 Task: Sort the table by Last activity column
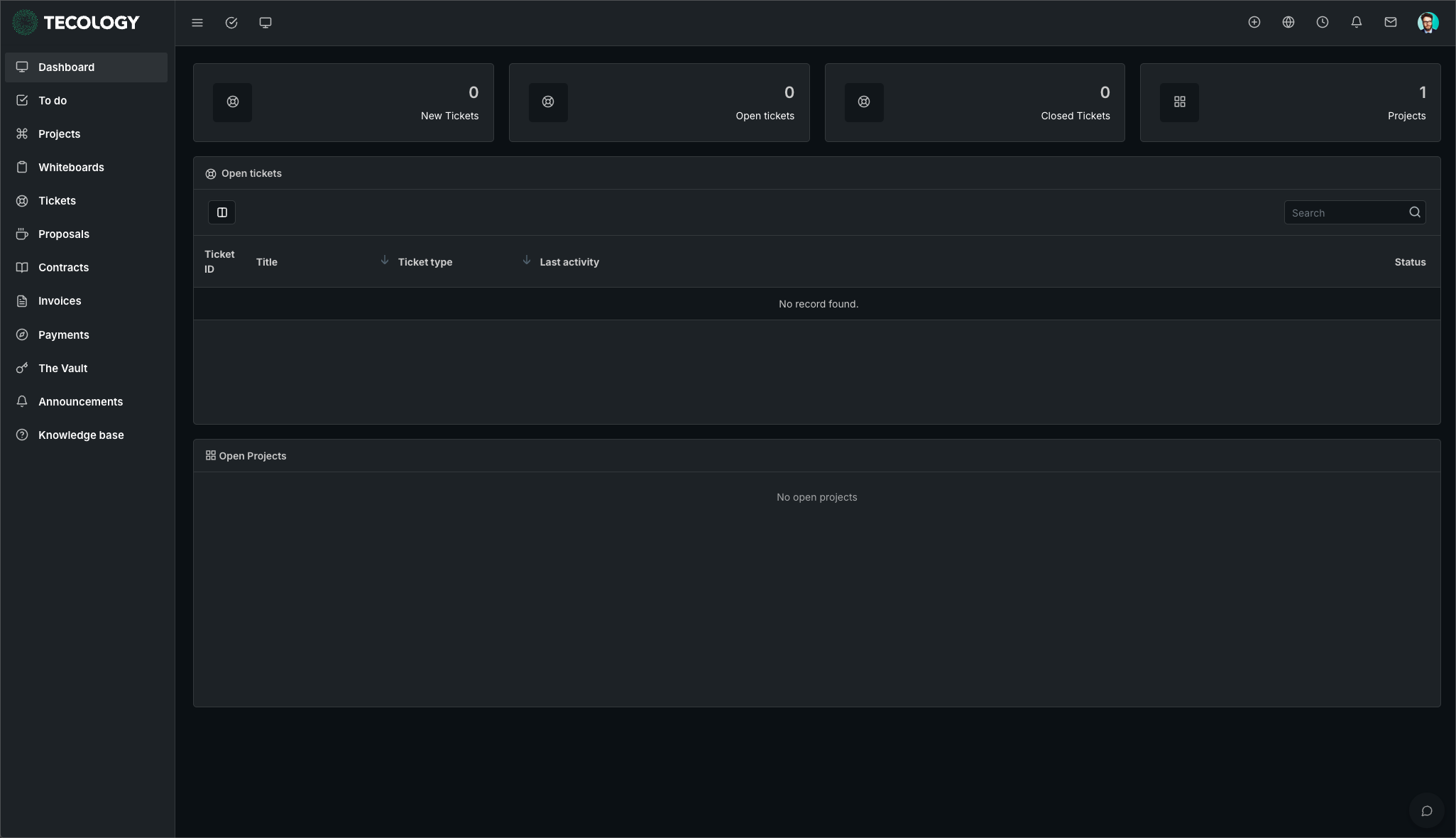[x=569, y=262]
